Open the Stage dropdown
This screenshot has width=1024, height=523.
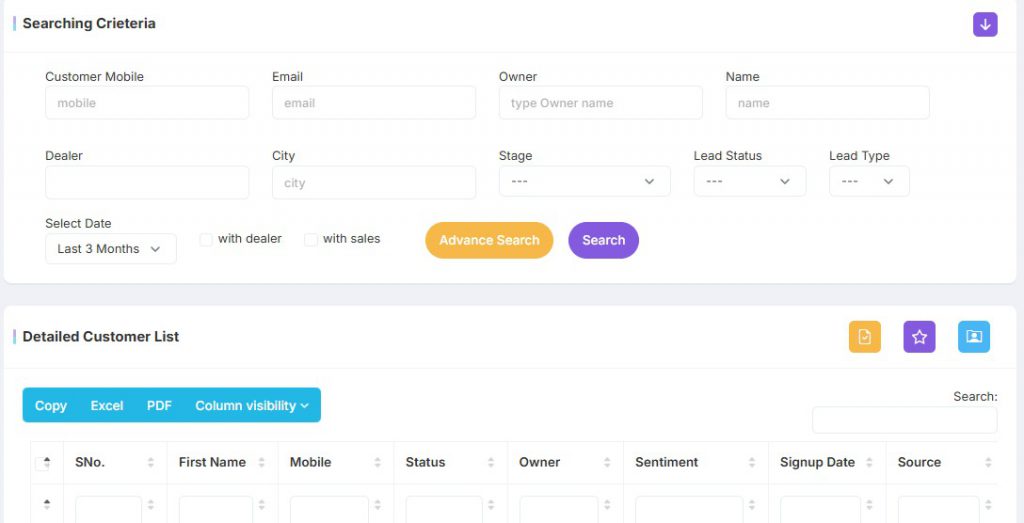(x=584, y=181)
